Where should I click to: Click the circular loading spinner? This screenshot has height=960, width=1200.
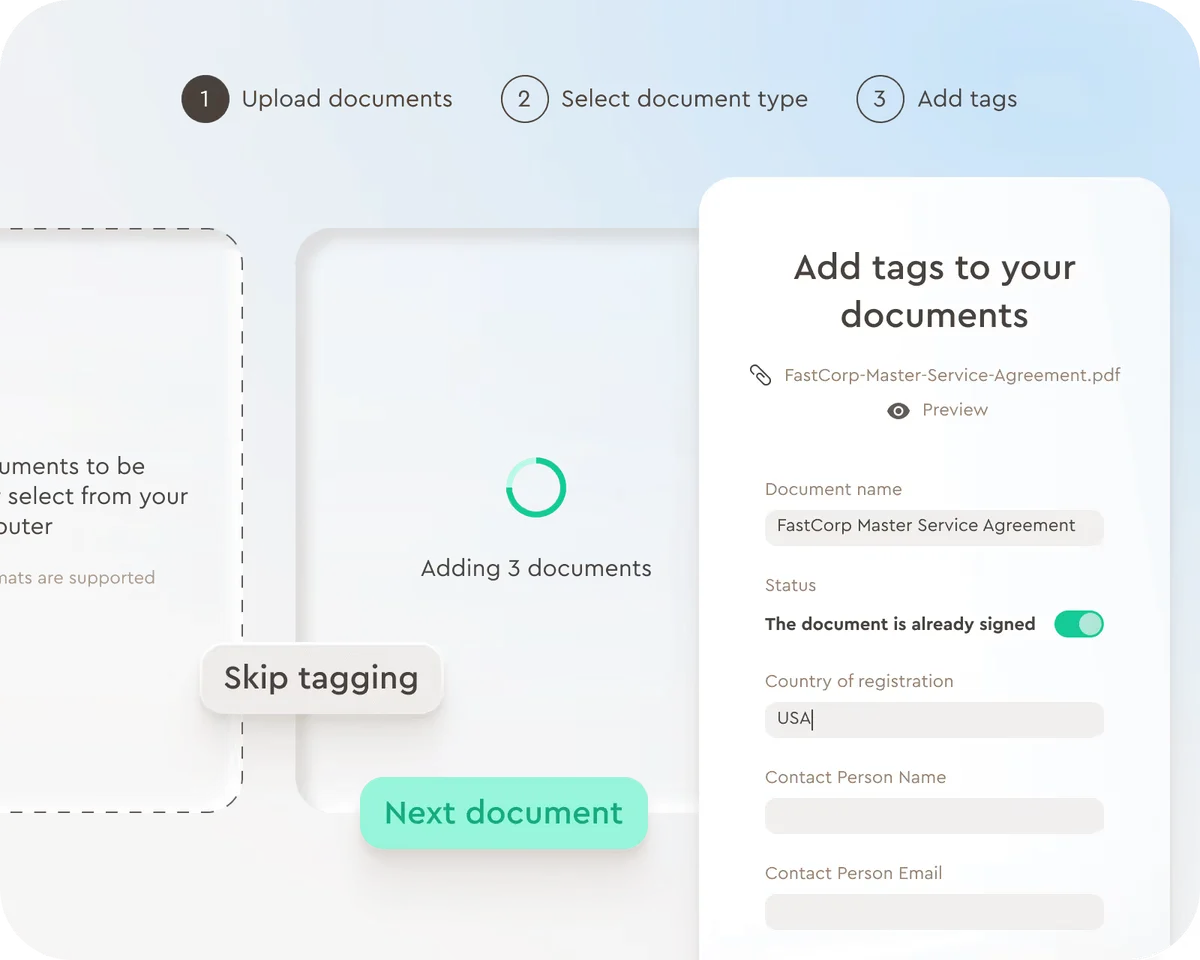536,487
